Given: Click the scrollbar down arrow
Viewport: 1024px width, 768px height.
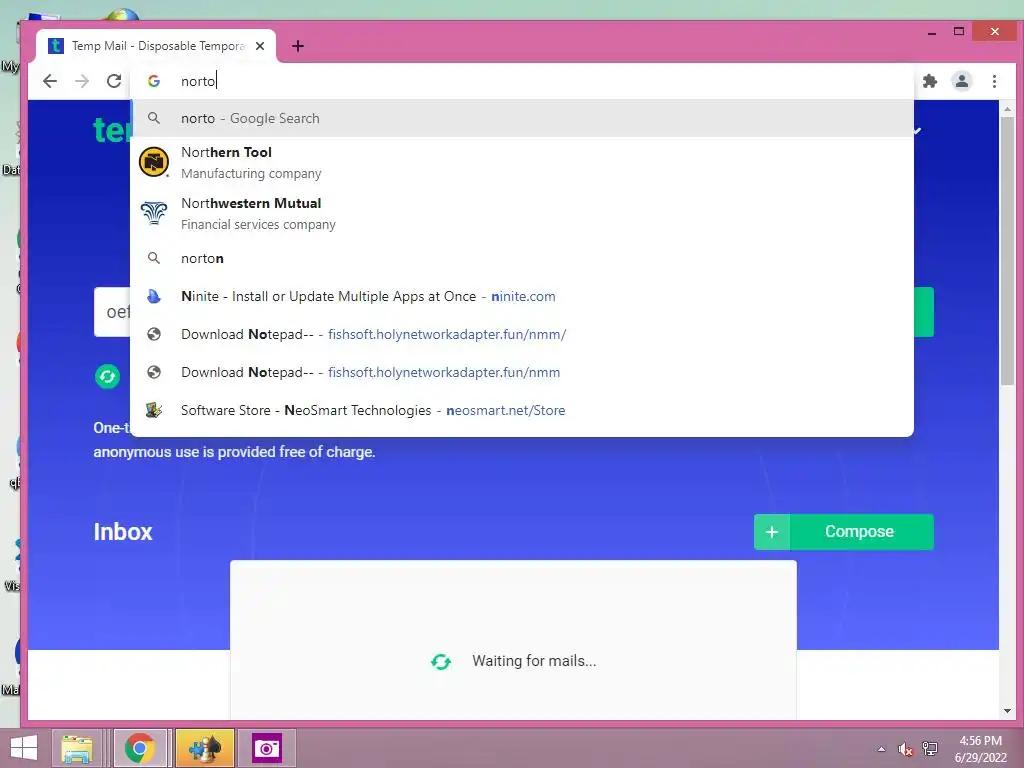Looking at the screenshot, I should 1007,711.
